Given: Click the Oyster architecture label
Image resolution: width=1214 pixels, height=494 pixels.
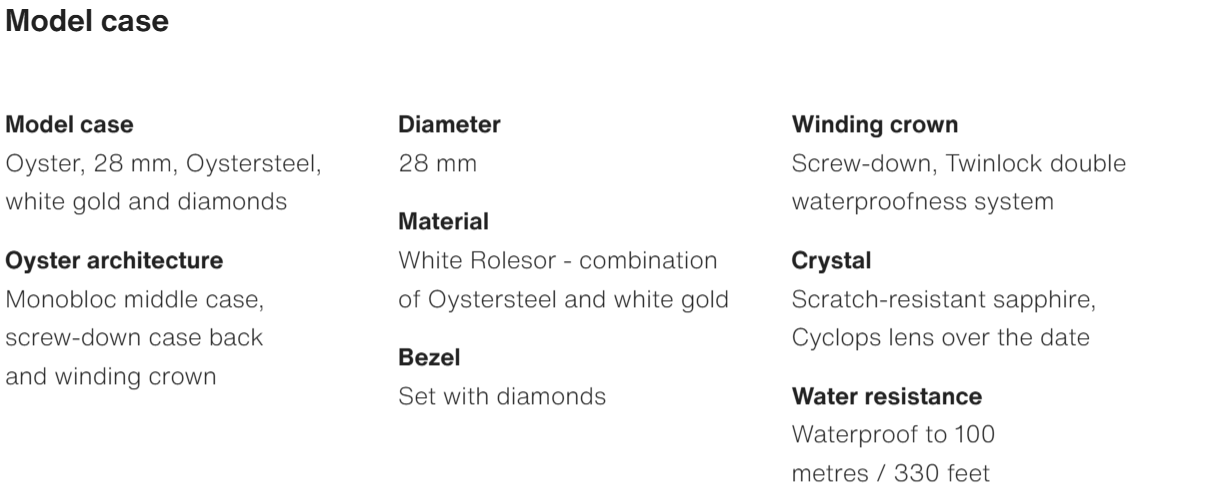Looking at the screenshot, I should click(x=114, y=261).
